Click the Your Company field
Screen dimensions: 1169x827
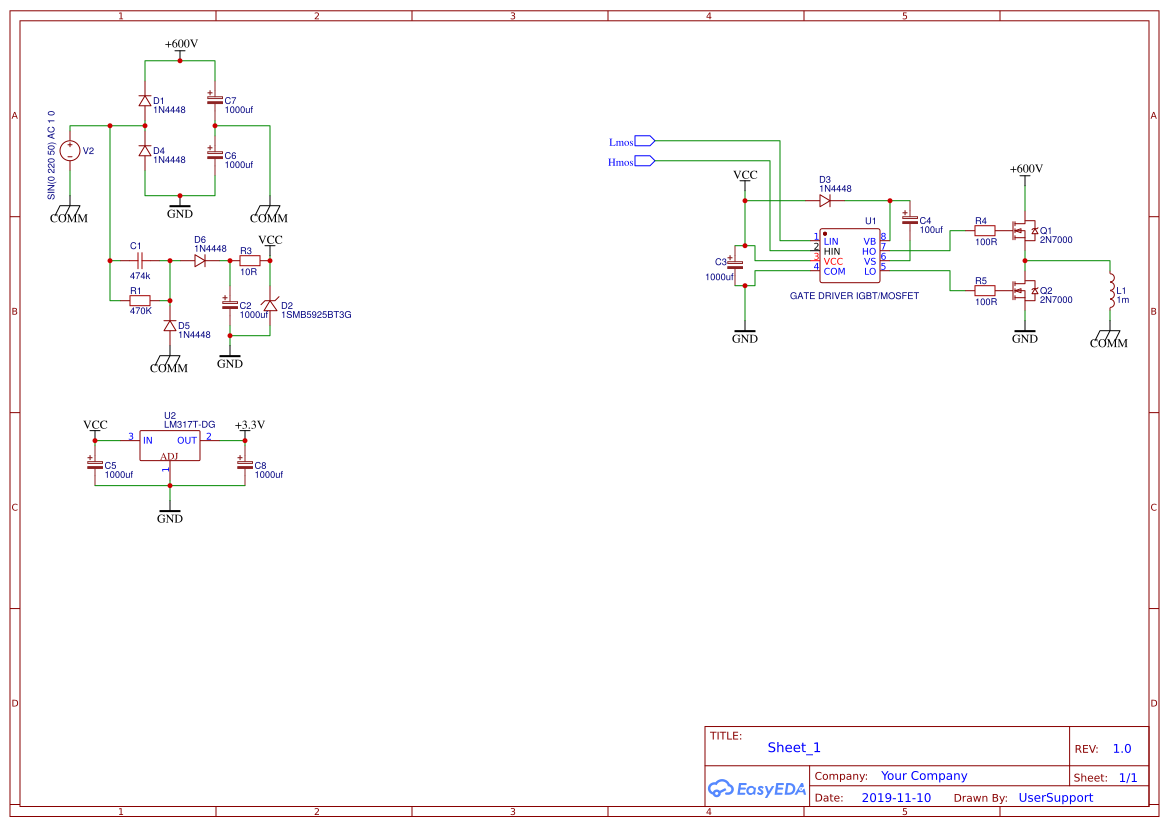[923, 776]
